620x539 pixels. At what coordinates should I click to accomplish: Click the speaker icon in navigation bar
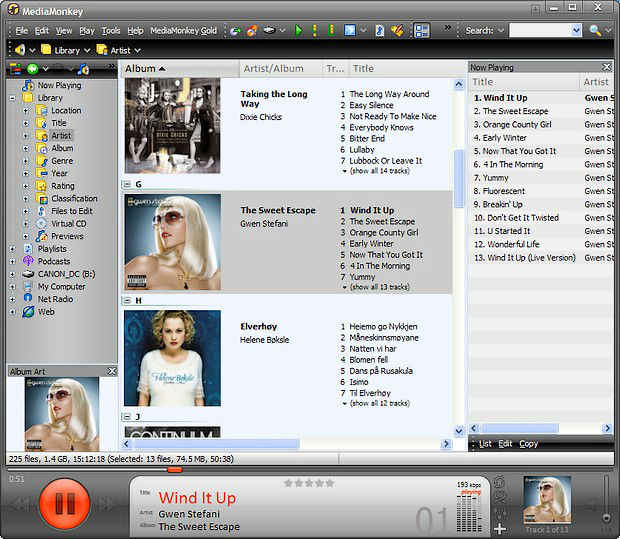20,50
